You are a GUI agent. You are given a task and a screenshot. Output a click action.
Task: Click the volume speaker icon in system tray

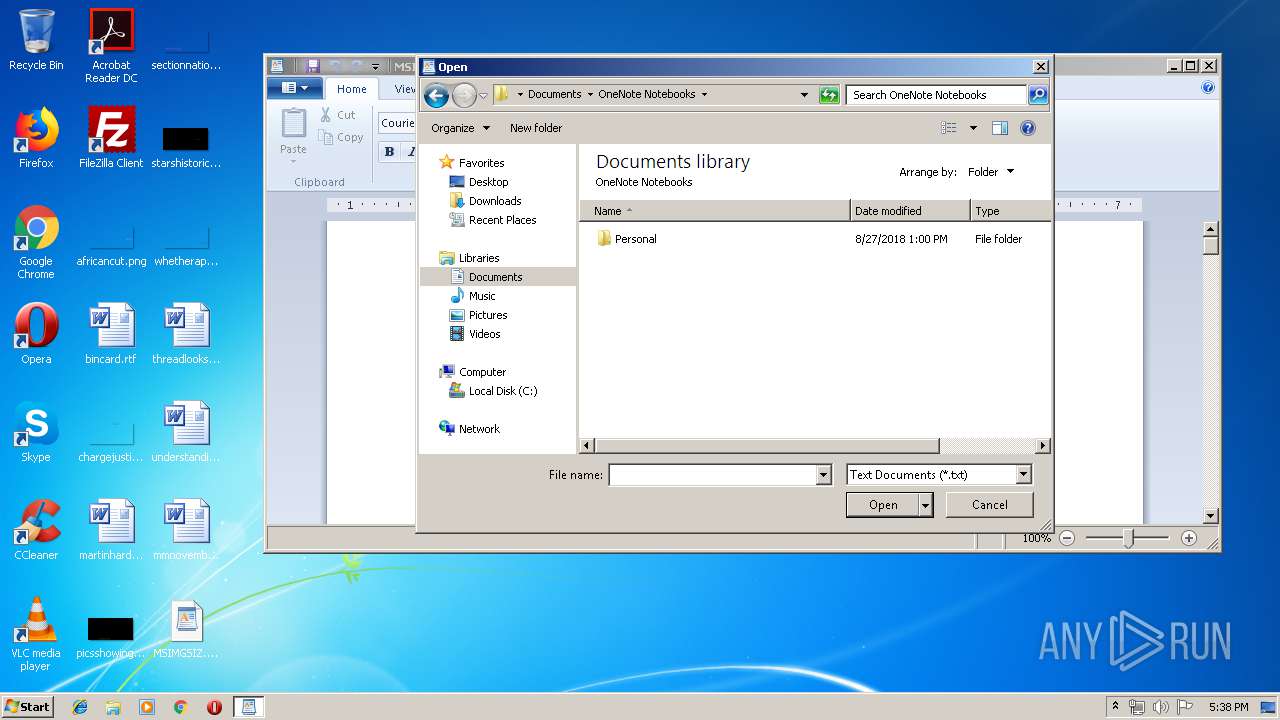1161,707
